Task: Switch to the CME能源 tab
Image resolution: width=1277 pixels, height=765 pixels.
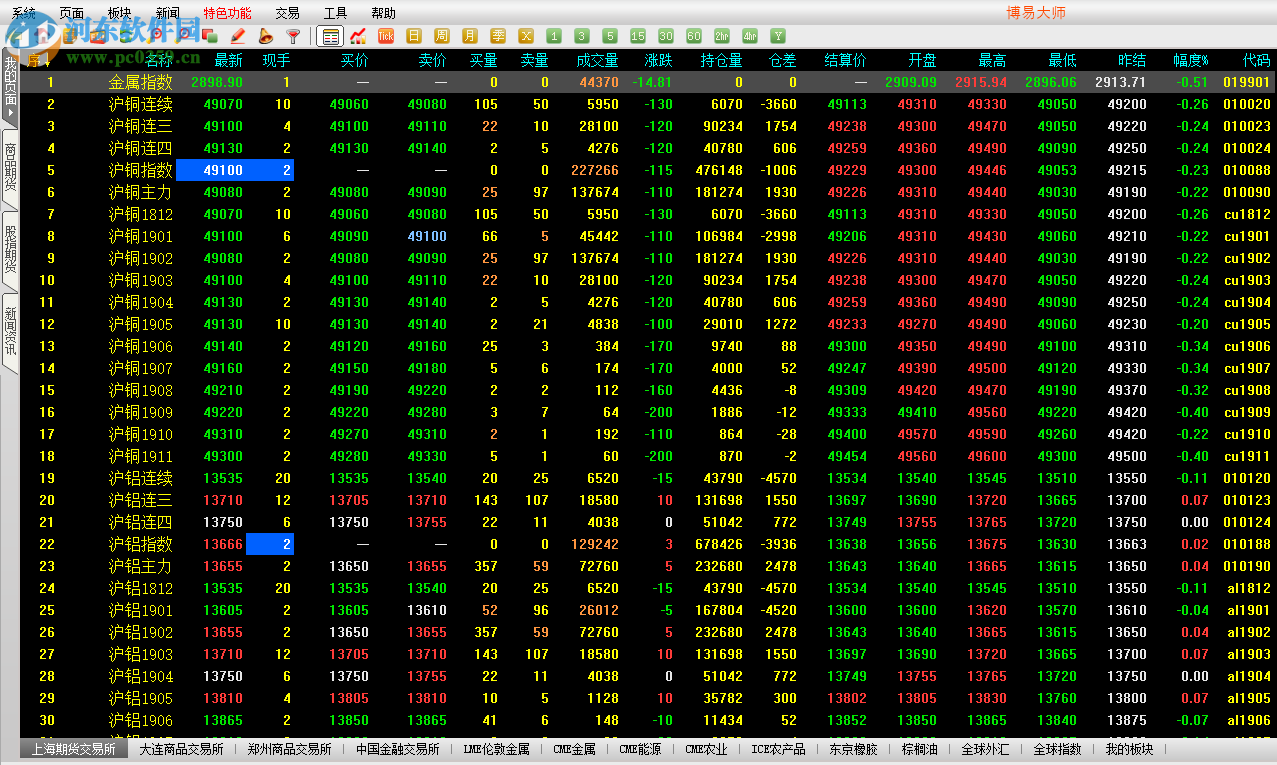Action: 640,749
